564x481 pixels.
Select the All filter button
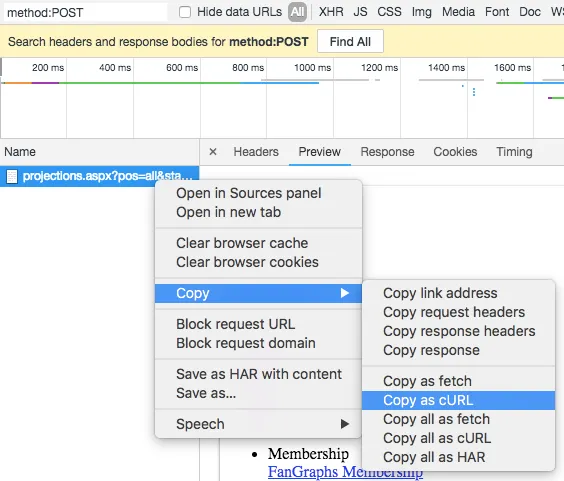click(297, 12)
